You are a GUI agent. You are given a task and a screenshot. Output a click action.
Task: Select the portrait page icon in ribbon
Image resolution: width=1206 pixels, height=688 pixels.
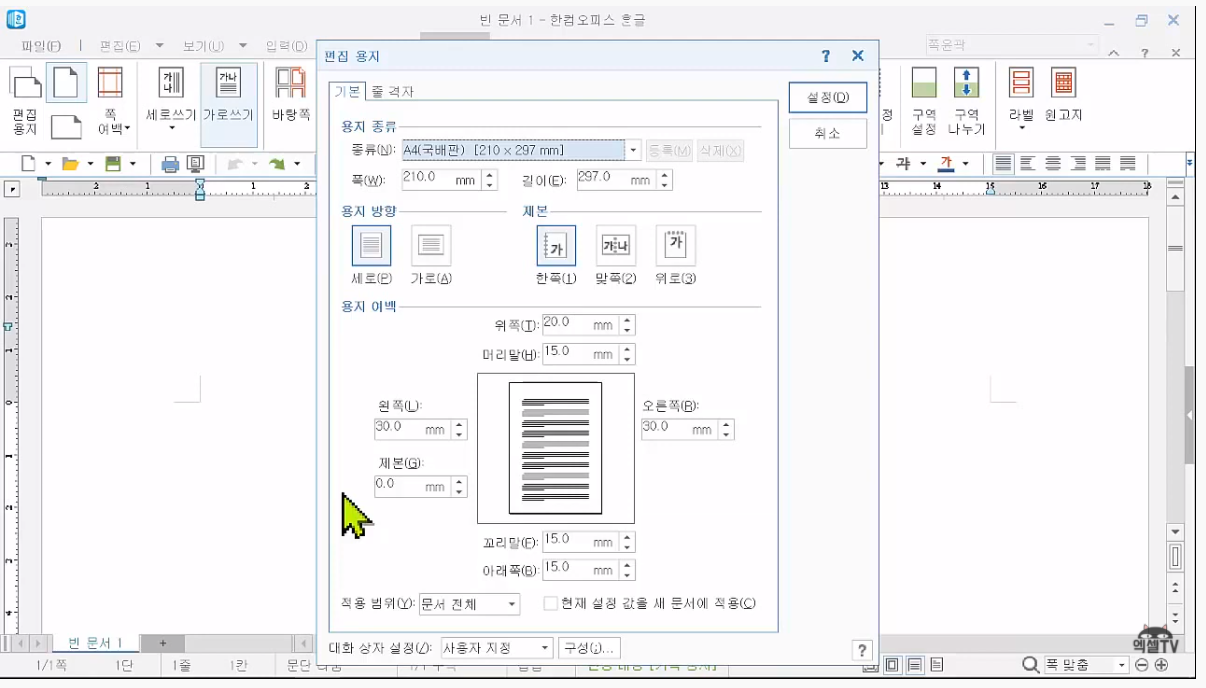point(66,82)
